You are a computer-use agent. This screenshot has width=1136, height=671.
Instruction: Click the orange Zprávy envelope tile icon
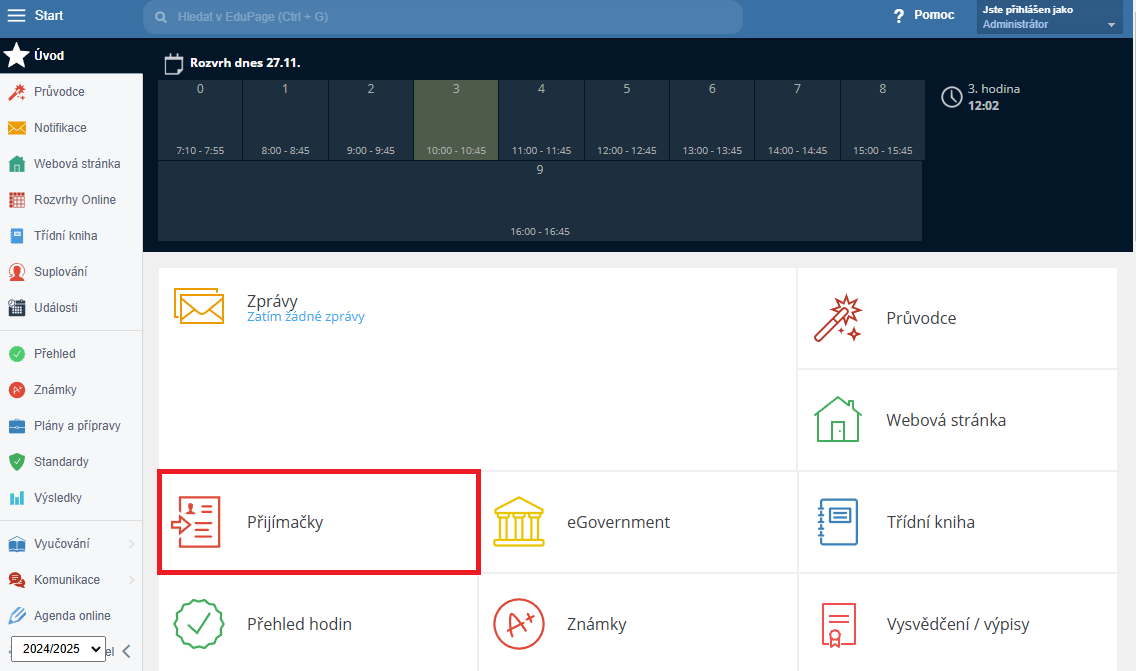(199, 306)
